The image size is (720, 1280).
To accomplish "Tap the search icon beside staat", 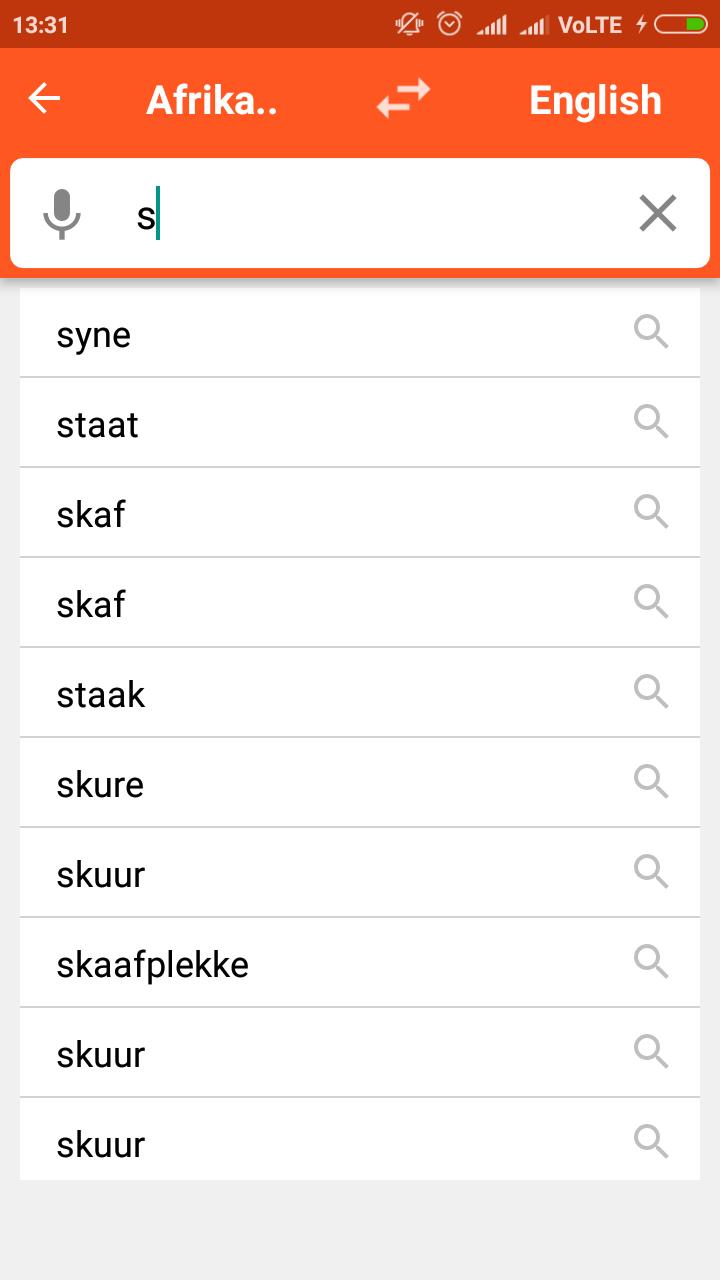I will click(651, 422).
